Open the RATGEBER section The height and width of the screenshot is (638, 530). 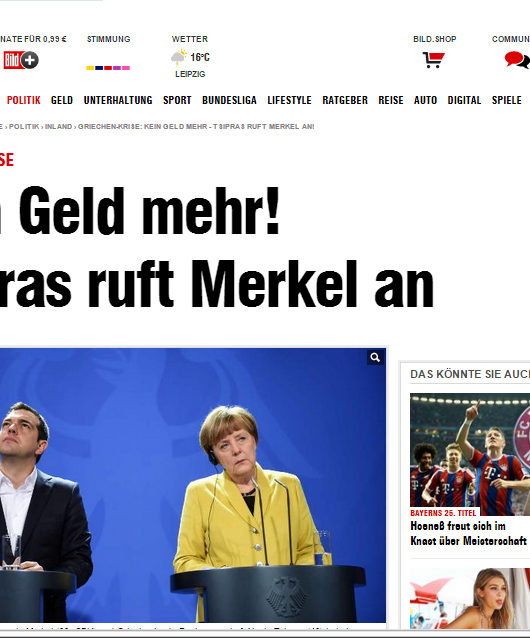[x=345, y=100]
